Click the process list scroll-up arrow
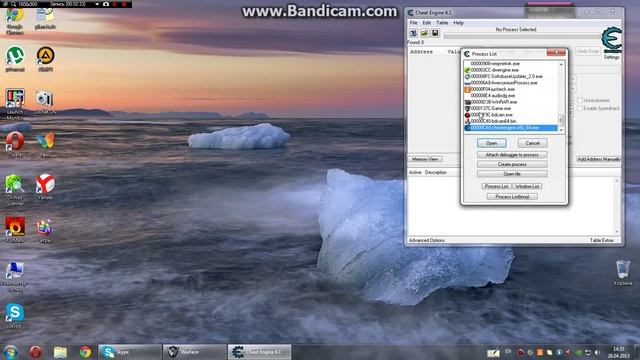The image size is (640, 360). (561, 64)
